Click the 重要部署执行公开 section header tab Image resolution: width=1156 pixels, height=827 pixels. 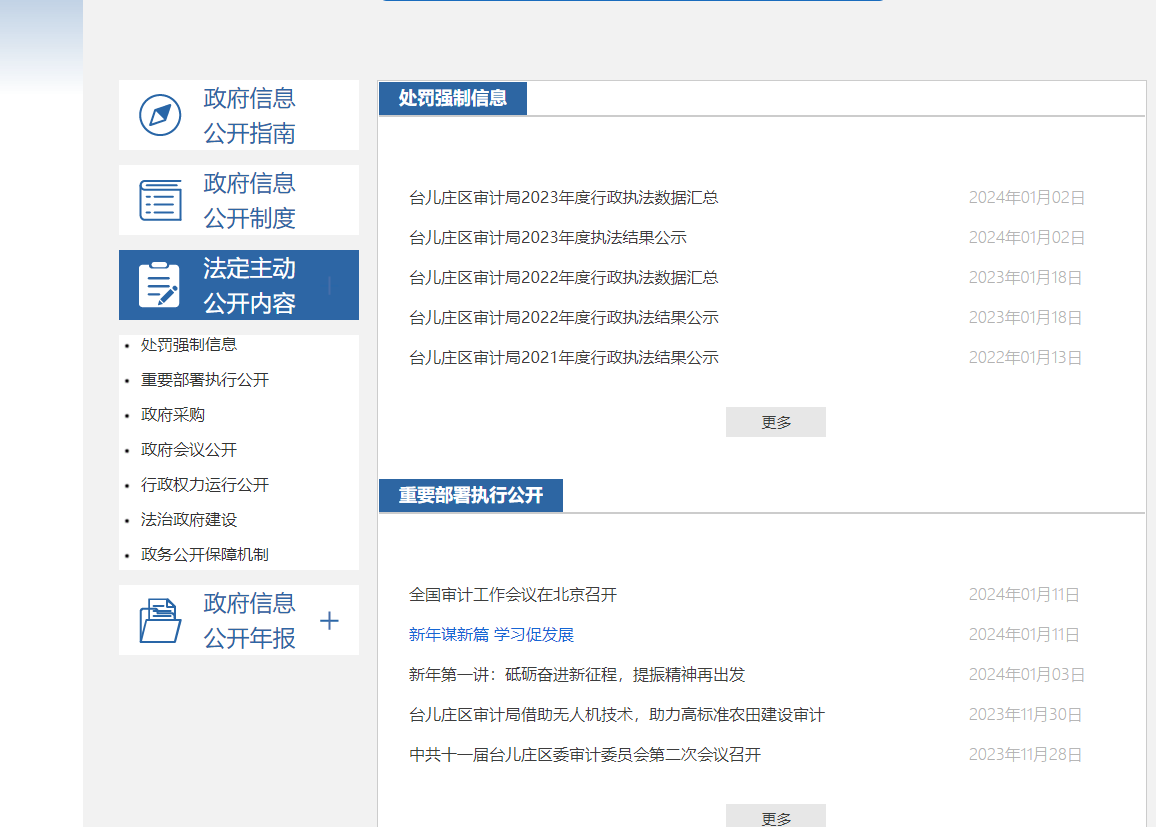tap(470, 495)
